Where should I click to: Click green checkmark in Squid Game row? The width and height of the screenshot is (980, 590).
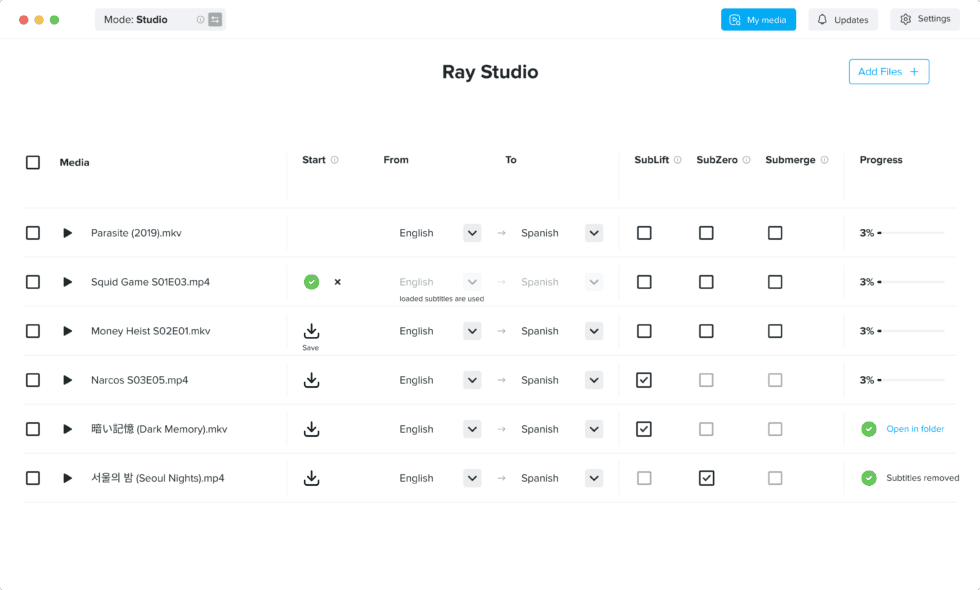[x=311, y=282]
